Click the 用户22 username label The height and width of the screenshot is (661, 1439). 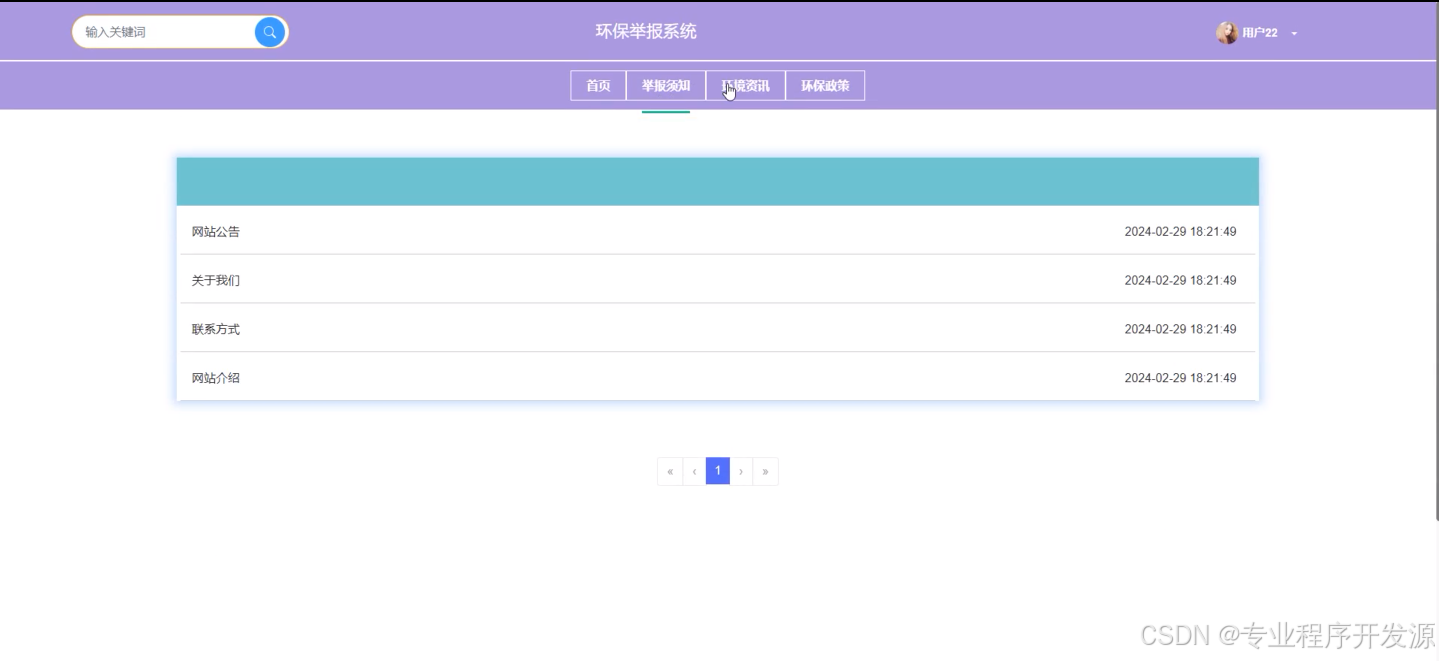[x=1260, y=33]
